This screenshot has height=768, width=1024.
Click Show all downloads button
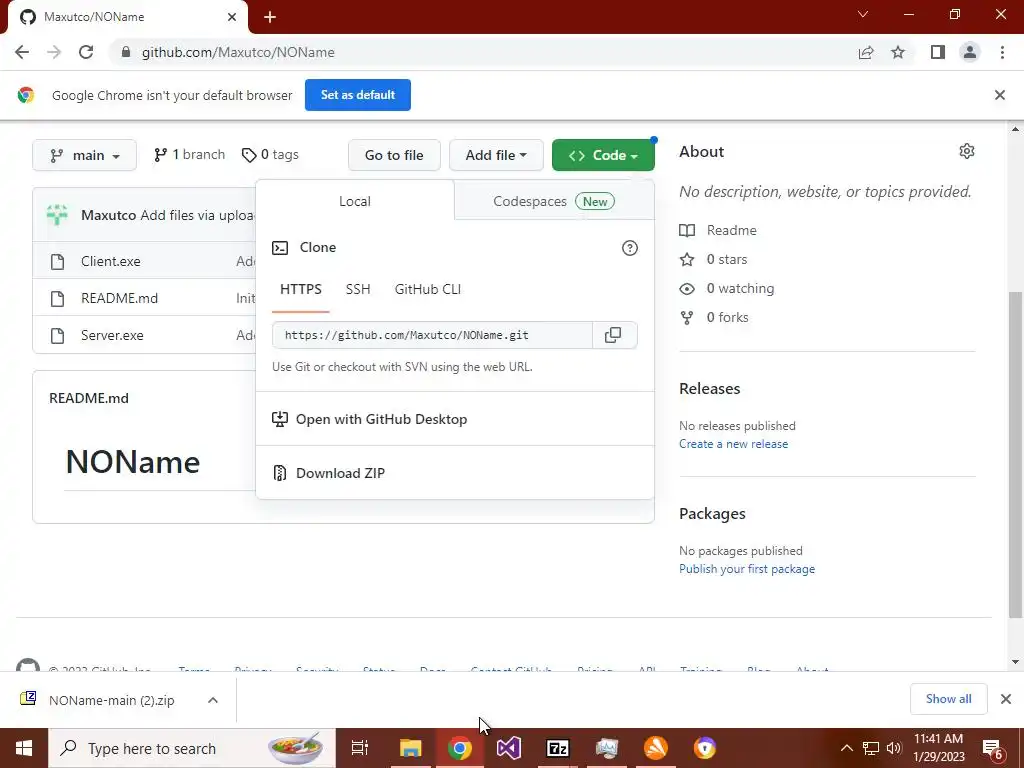click(x=948, y=699)
